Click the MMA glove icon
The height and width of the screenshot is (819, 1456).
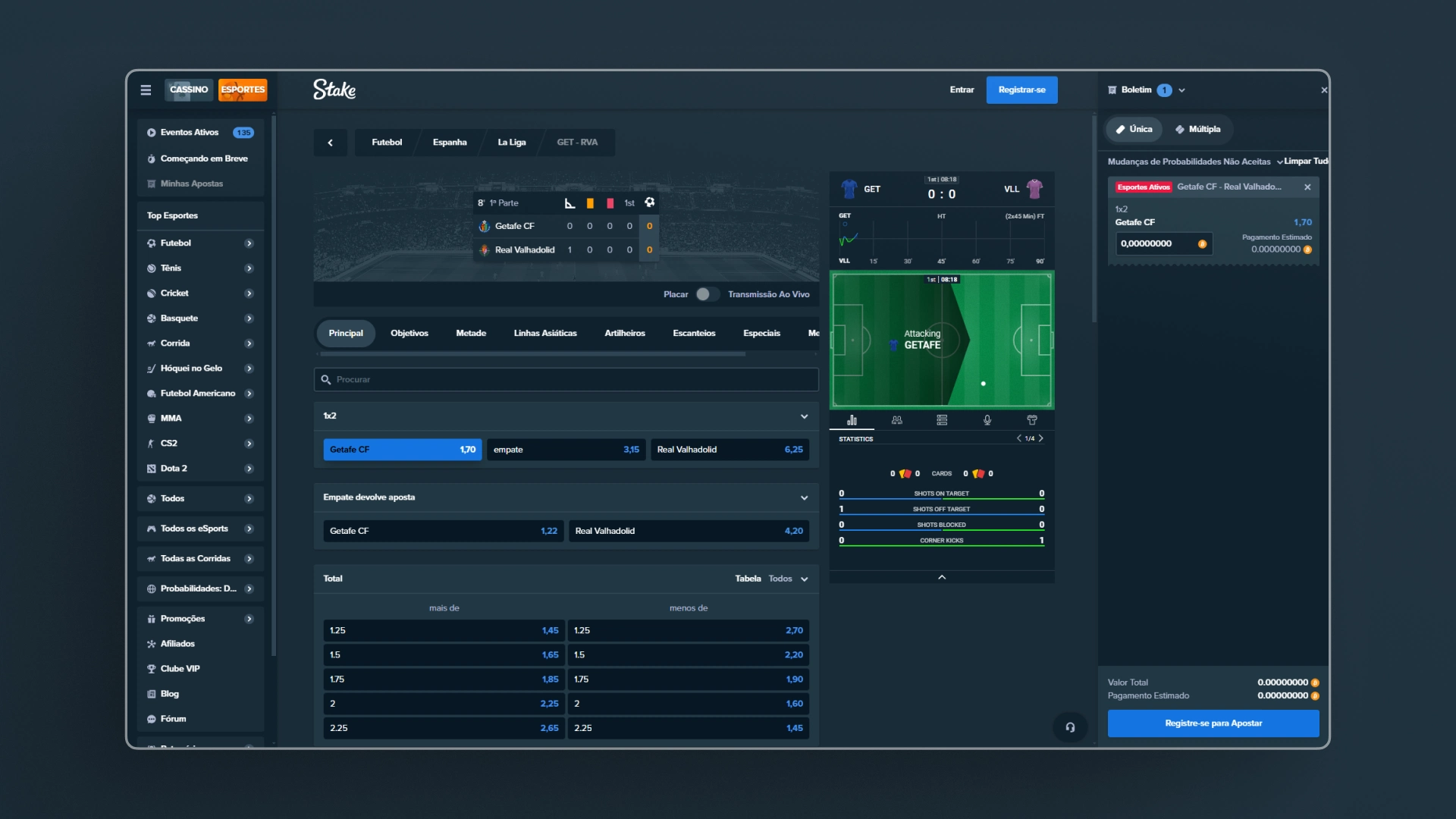coord(151,419)
